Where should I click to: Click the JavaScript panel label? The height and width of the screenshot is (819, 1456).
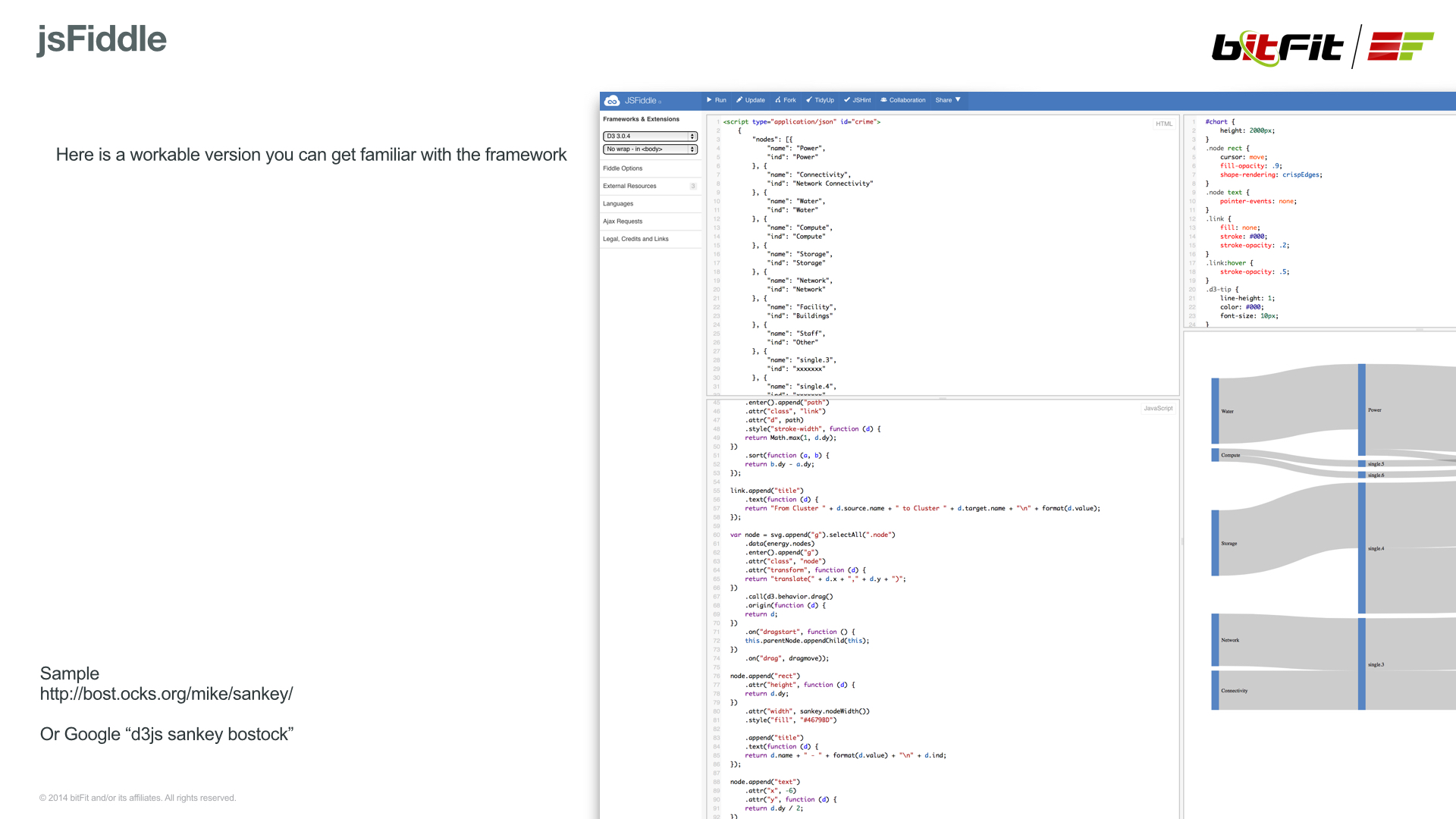pos(1158,409)
